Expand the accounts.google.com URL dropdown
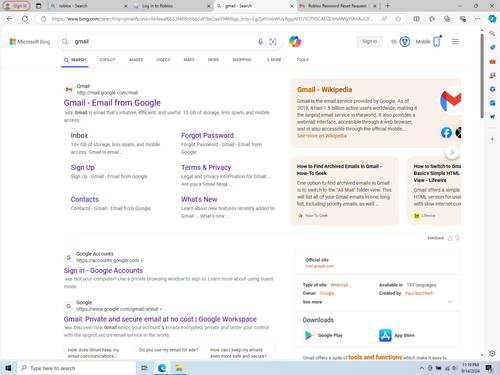This screenshot has height=375, width=500. pos(142,261)
